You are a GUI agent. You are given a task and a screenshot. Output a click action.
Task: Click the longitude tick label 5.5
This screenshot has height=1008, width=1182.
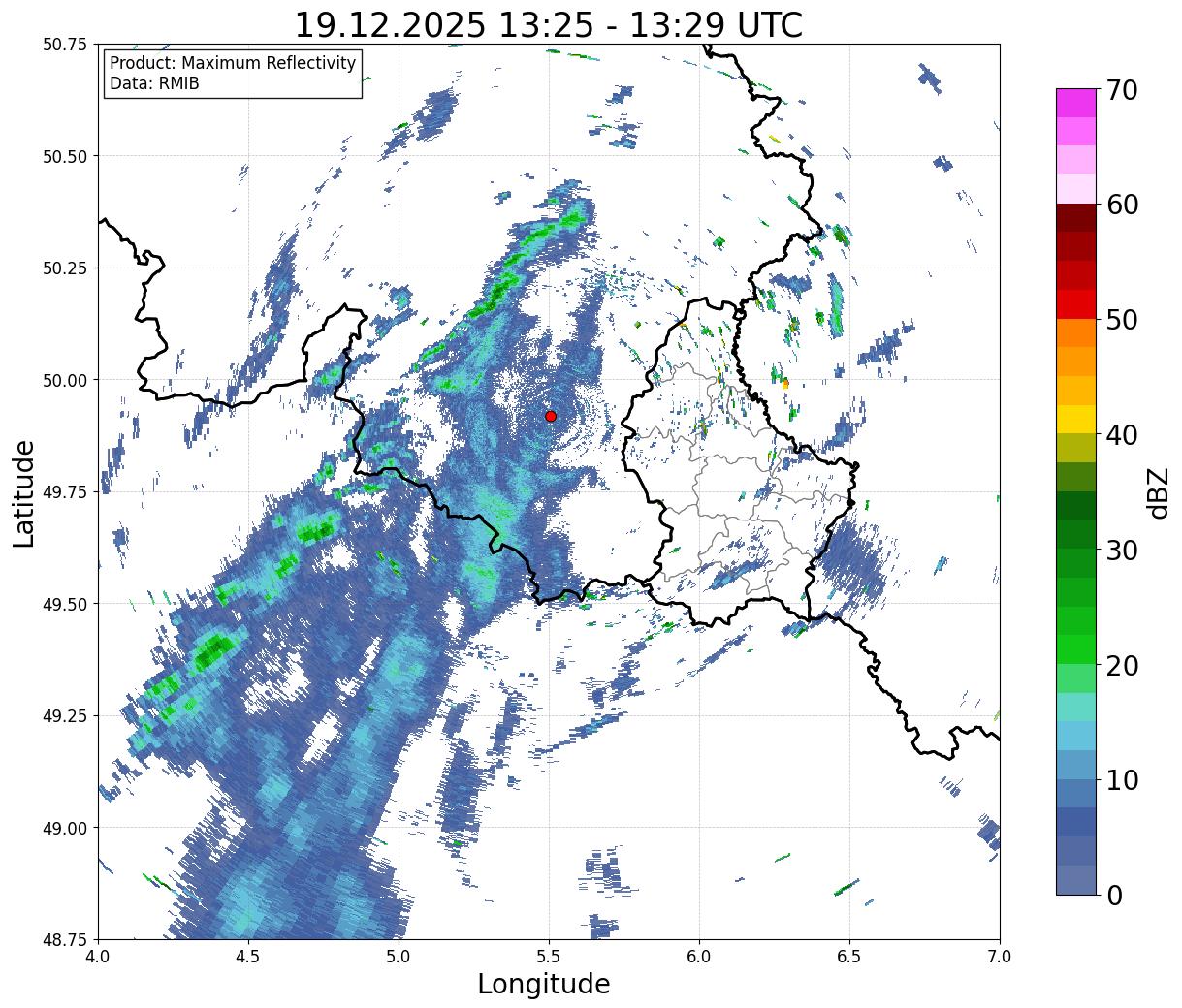tap(549, 956)
